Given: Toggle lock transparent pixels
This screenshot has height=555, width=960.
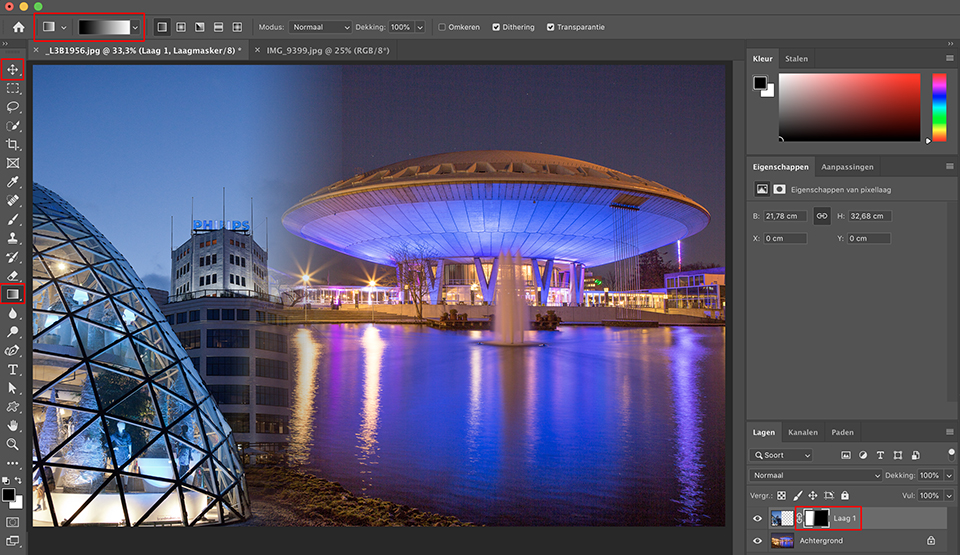Looking at the screenshot, I should click(781, 496).
